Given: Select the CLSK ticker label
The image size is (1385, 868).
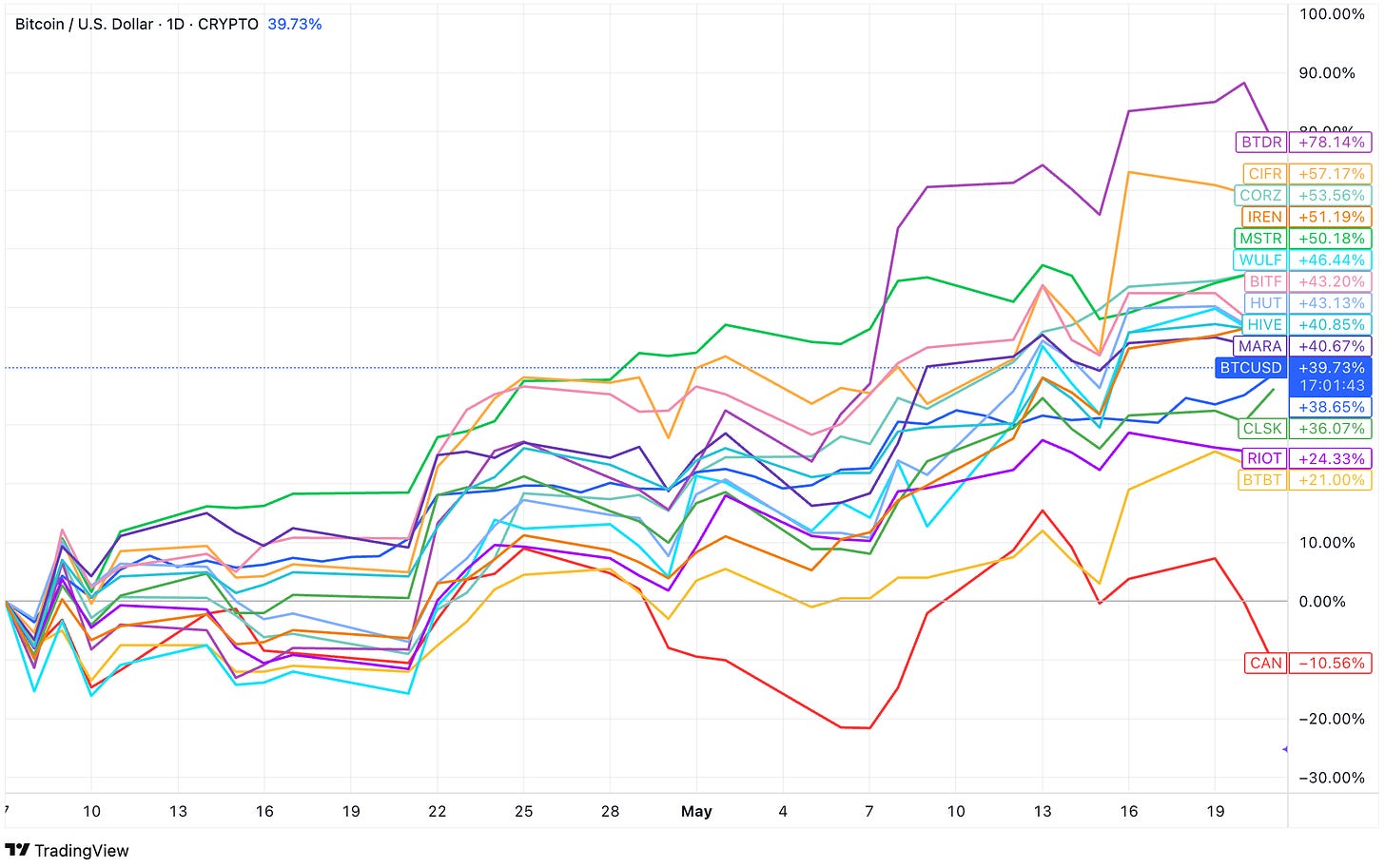Looking at the screenshot, I should coord(1262,429).
